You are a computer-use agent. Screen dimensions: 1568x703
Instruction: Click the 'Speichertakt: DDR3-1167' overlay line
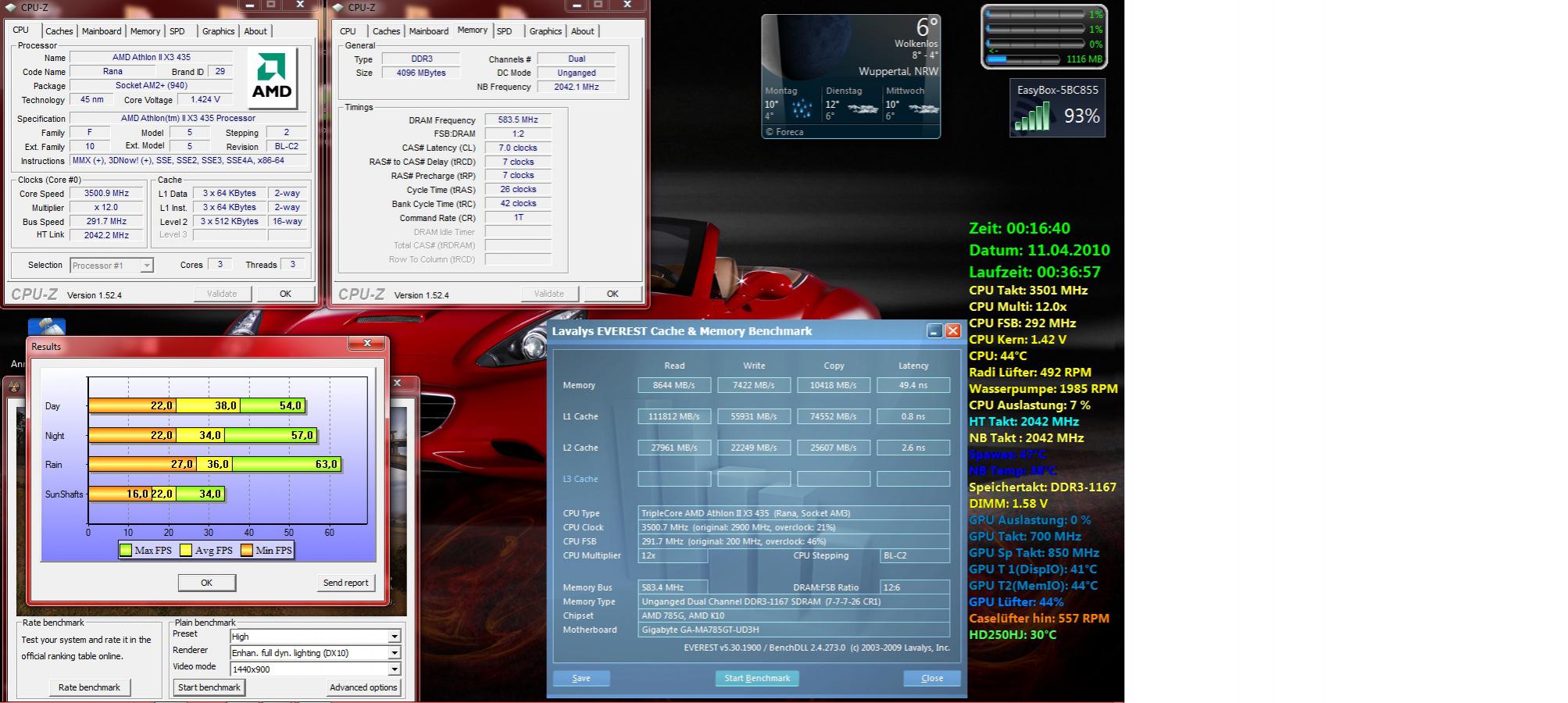(1042, 487)
